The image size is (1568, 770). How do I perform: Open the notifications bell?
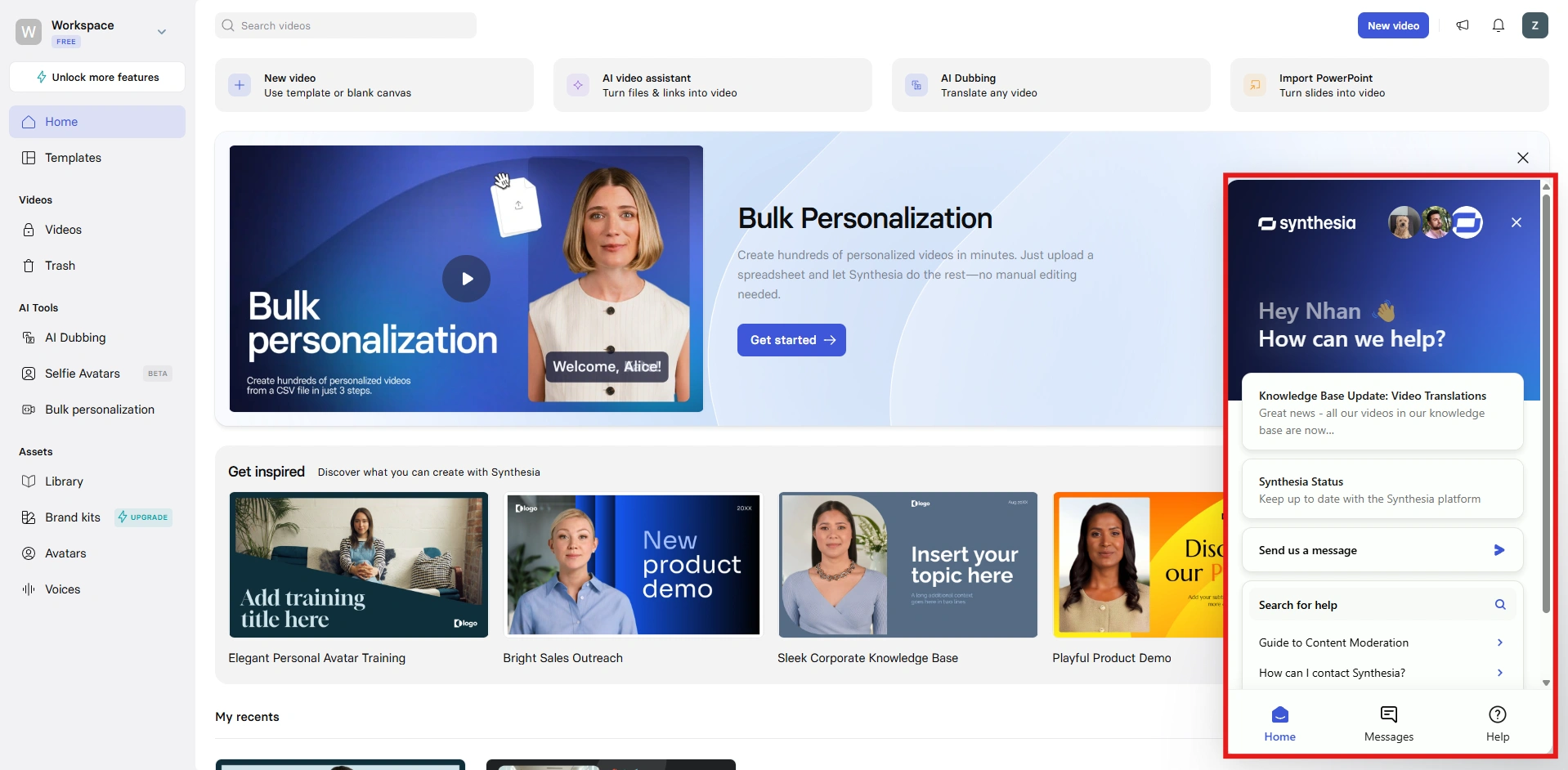1499,25
